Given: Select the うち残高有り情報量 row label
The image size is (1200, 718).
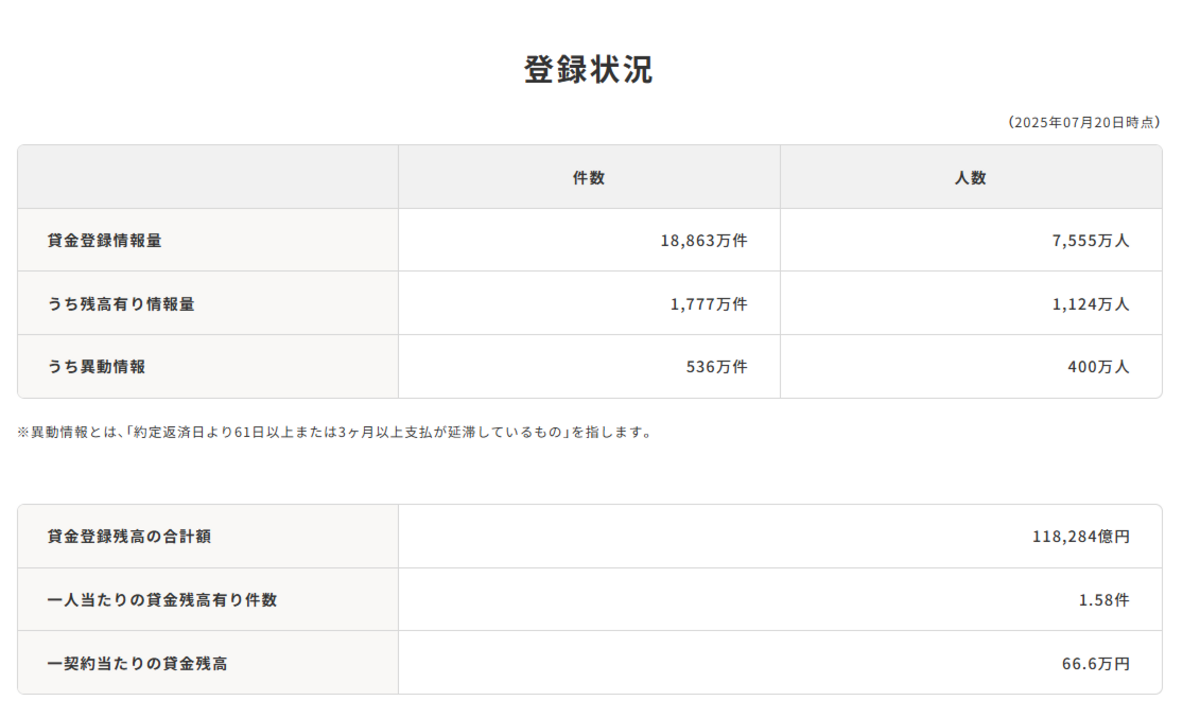Looking at the screenshot, I should pos(121,304).
